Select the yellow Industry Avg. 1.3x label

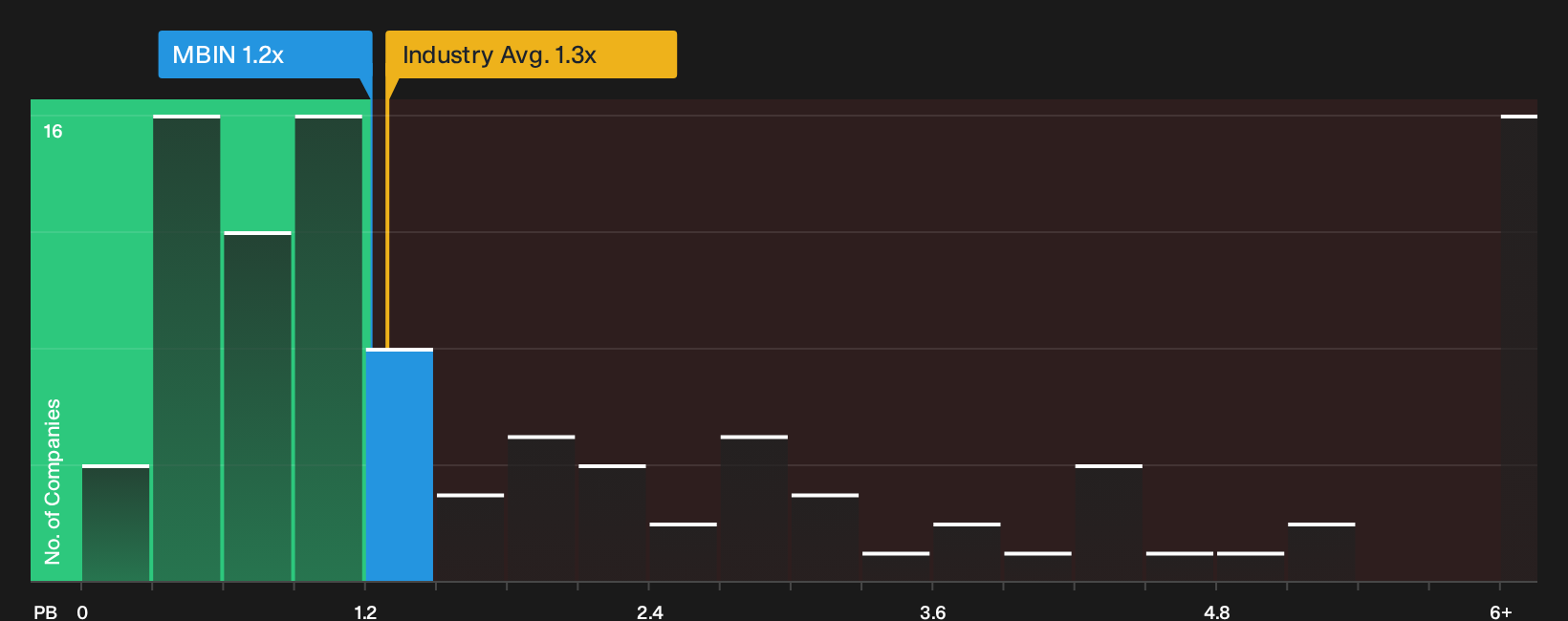pos(531,54)
